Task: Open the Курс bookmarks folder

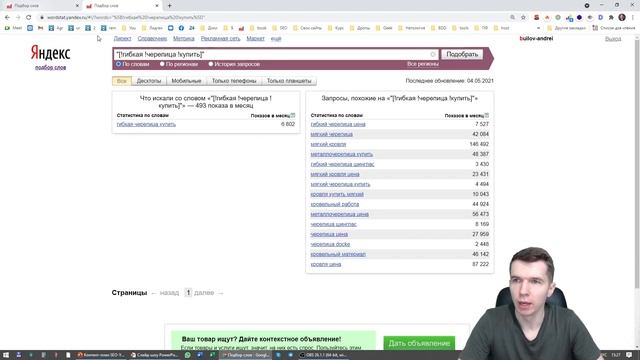Action: click(x=336, y=28)
